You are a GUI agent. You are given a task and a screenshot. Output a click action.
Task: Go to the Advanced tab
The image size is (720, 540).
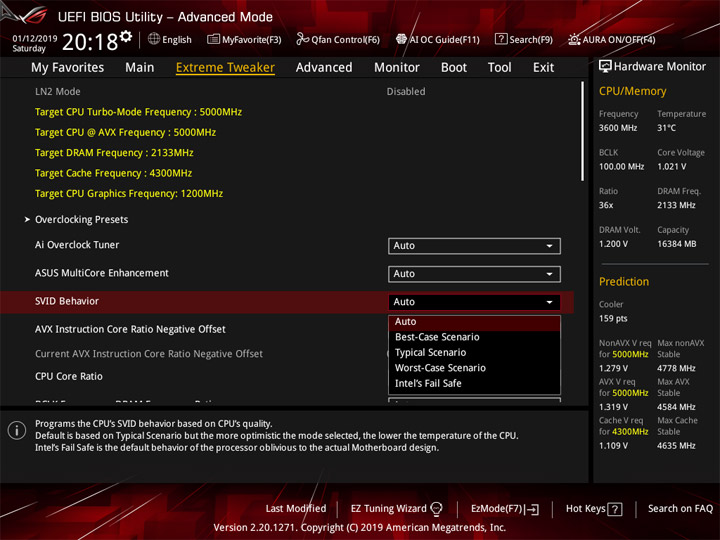click(324, 68)
